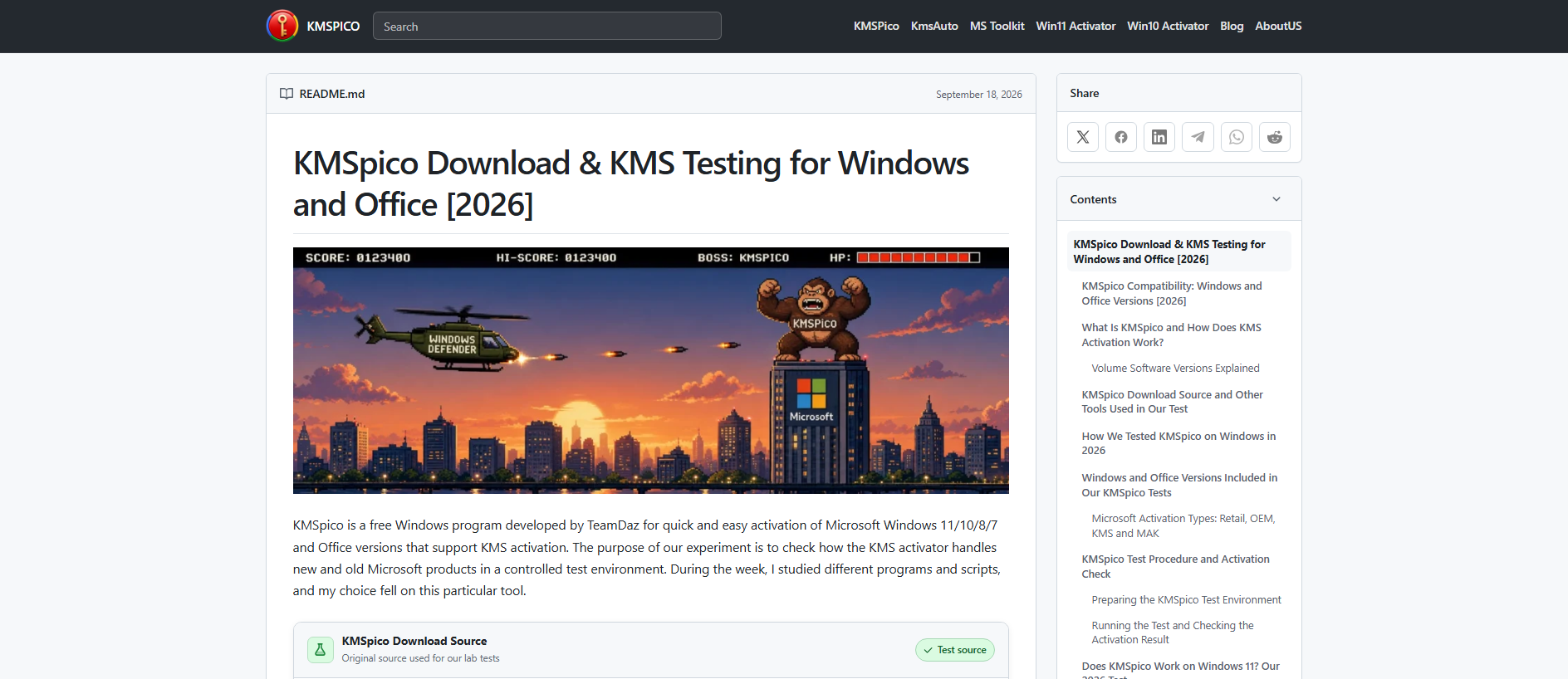
Task: Jump to Preparing the KMSpico Test Environment
Action: (x=1186, y=600)
